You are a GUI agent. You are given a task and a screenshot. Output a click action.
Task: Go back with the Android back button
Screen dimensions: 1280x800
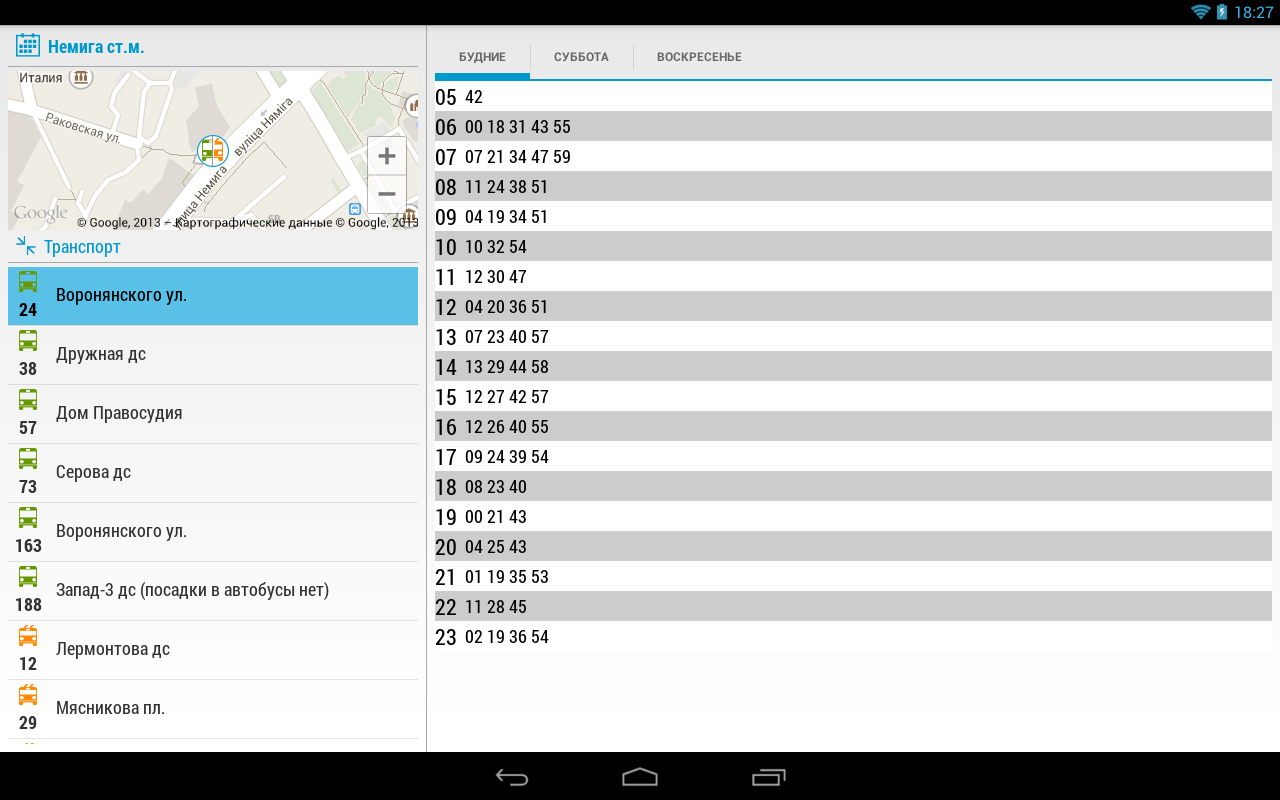coord(512,777)
